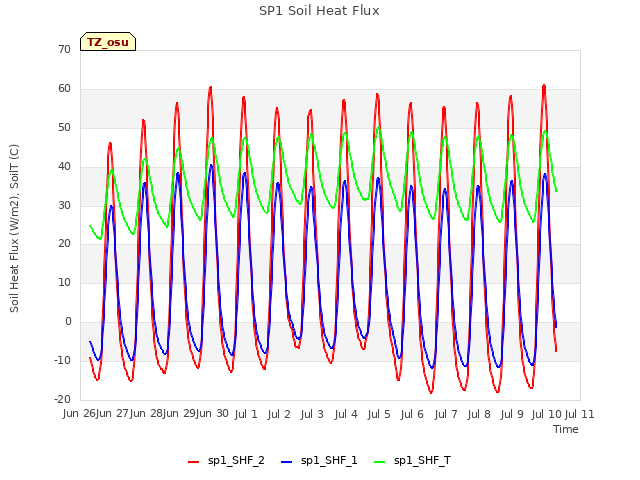The image size is (640, 480).
Task: Click the Jul 7 x-axis date label
Action: (446, 414)
